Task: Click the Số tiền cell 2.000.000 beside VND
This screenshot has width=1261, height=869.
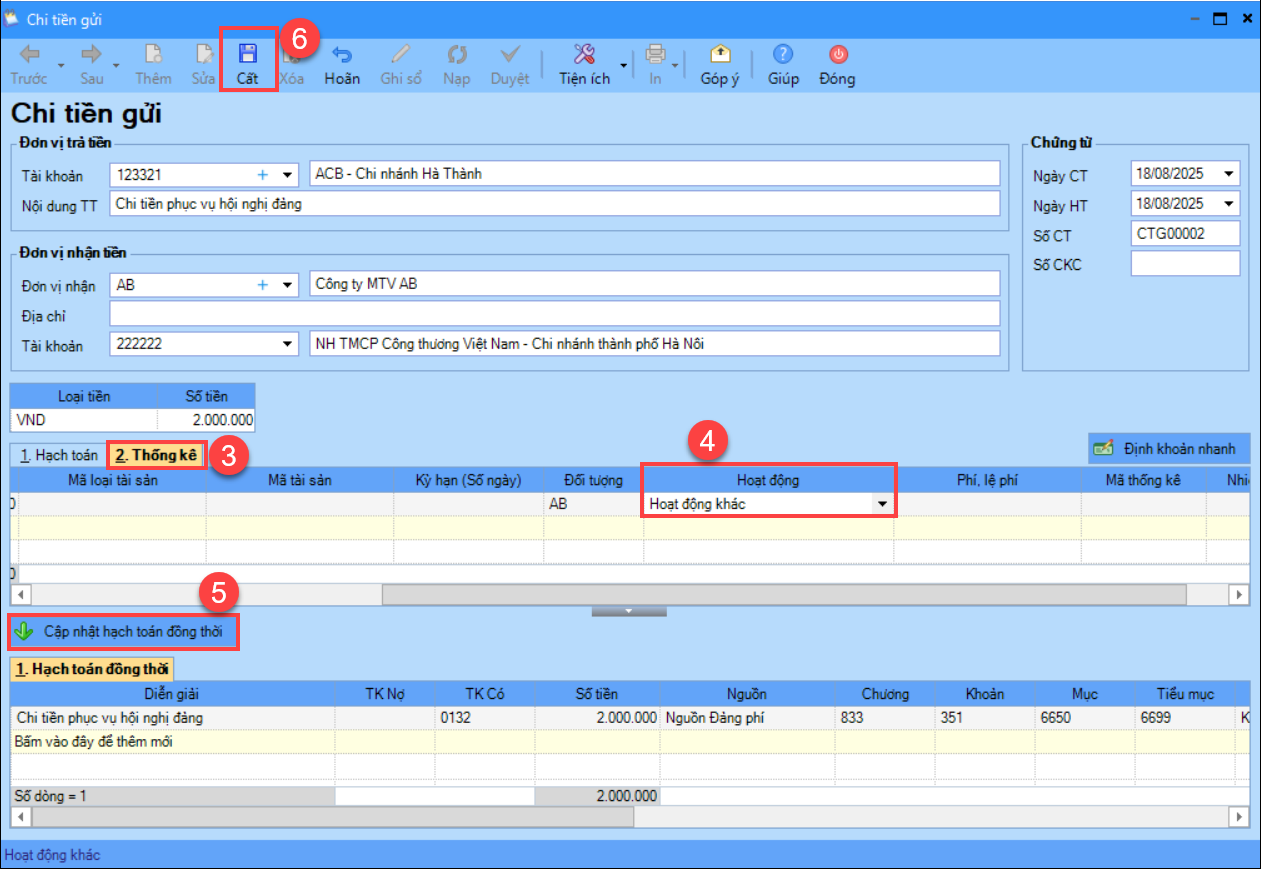Action: [x=206, y=420]
